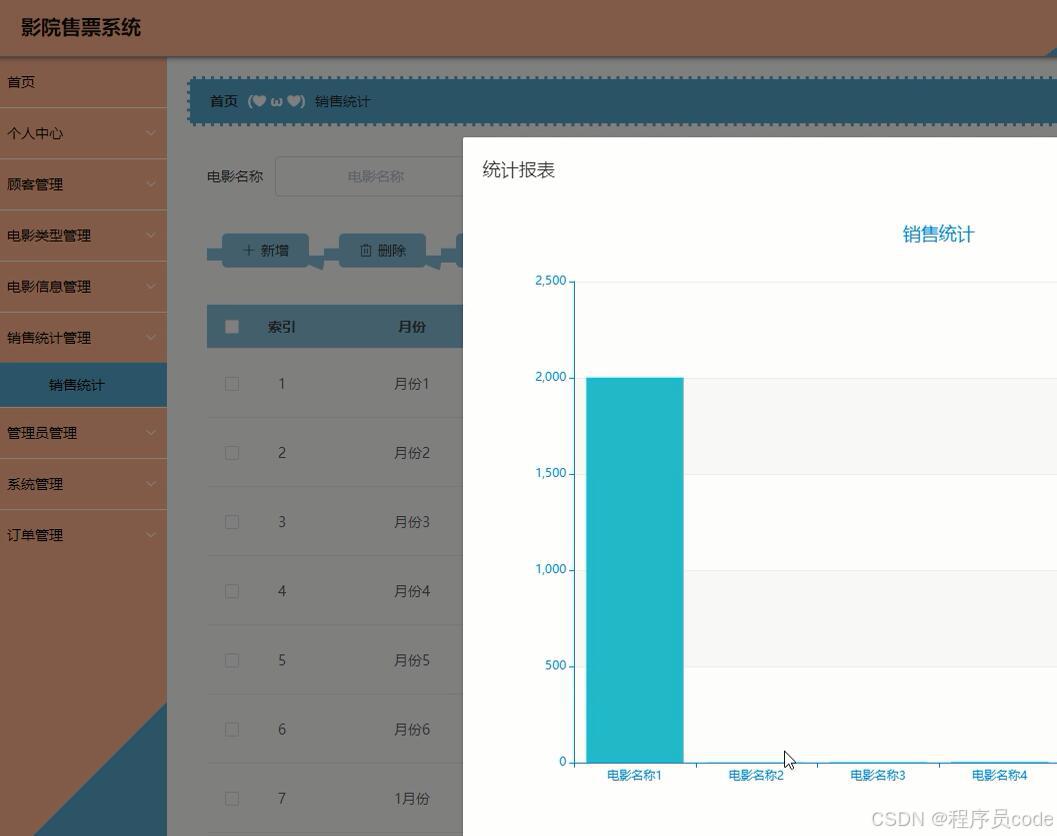Click the 1,000 y-axis label

pyautogui.click(x=550, y=569)
